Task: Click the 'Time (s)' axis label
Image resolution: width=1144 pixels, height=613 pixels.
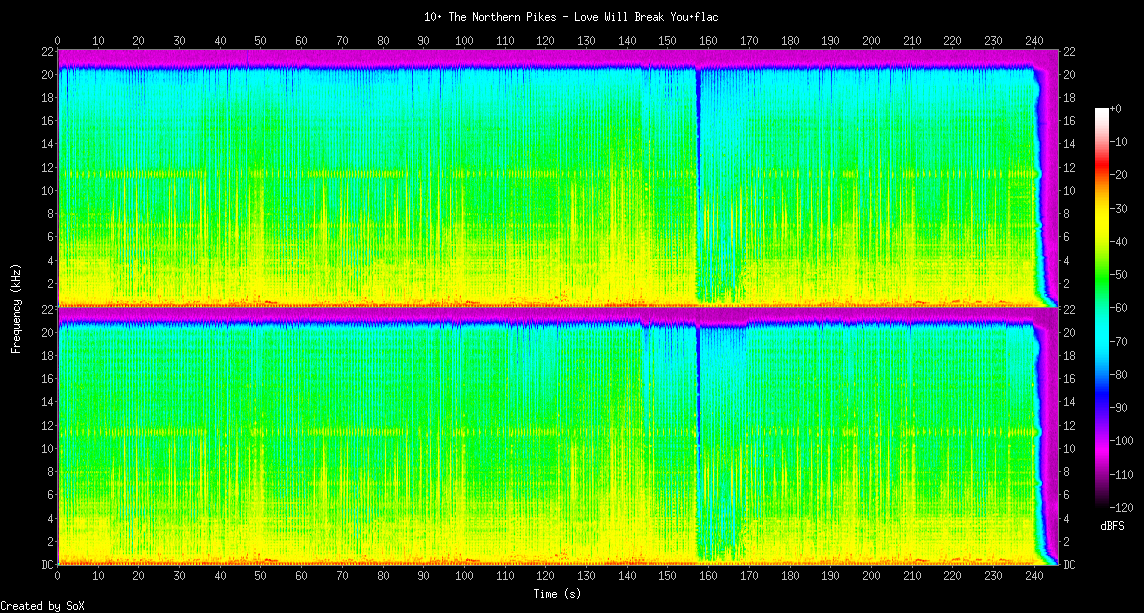Action: pos(557,593)
